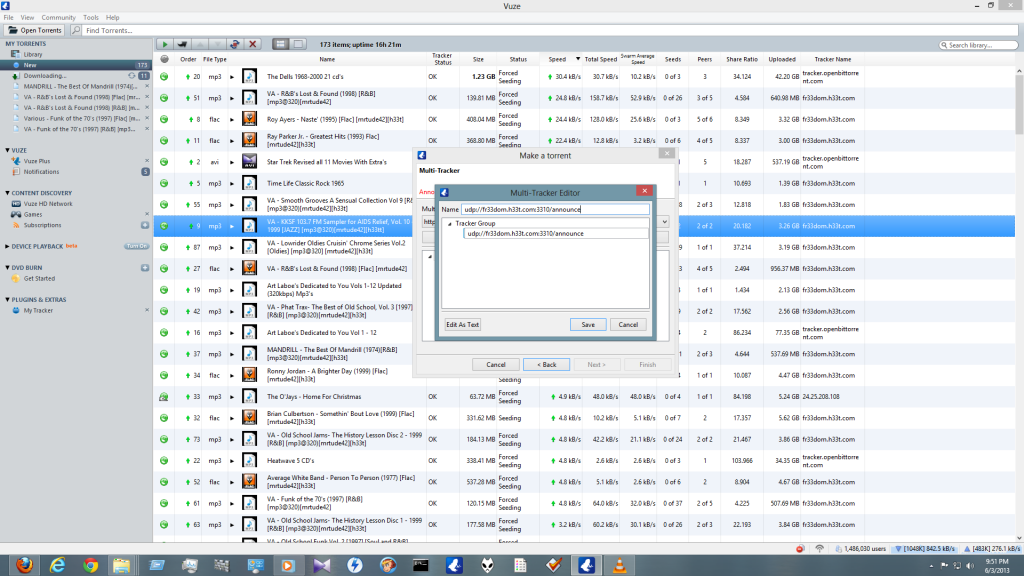Sort by the Share Ratio column header
The height and width of the screenshot is (576, 1024).
tap(741, 59)
